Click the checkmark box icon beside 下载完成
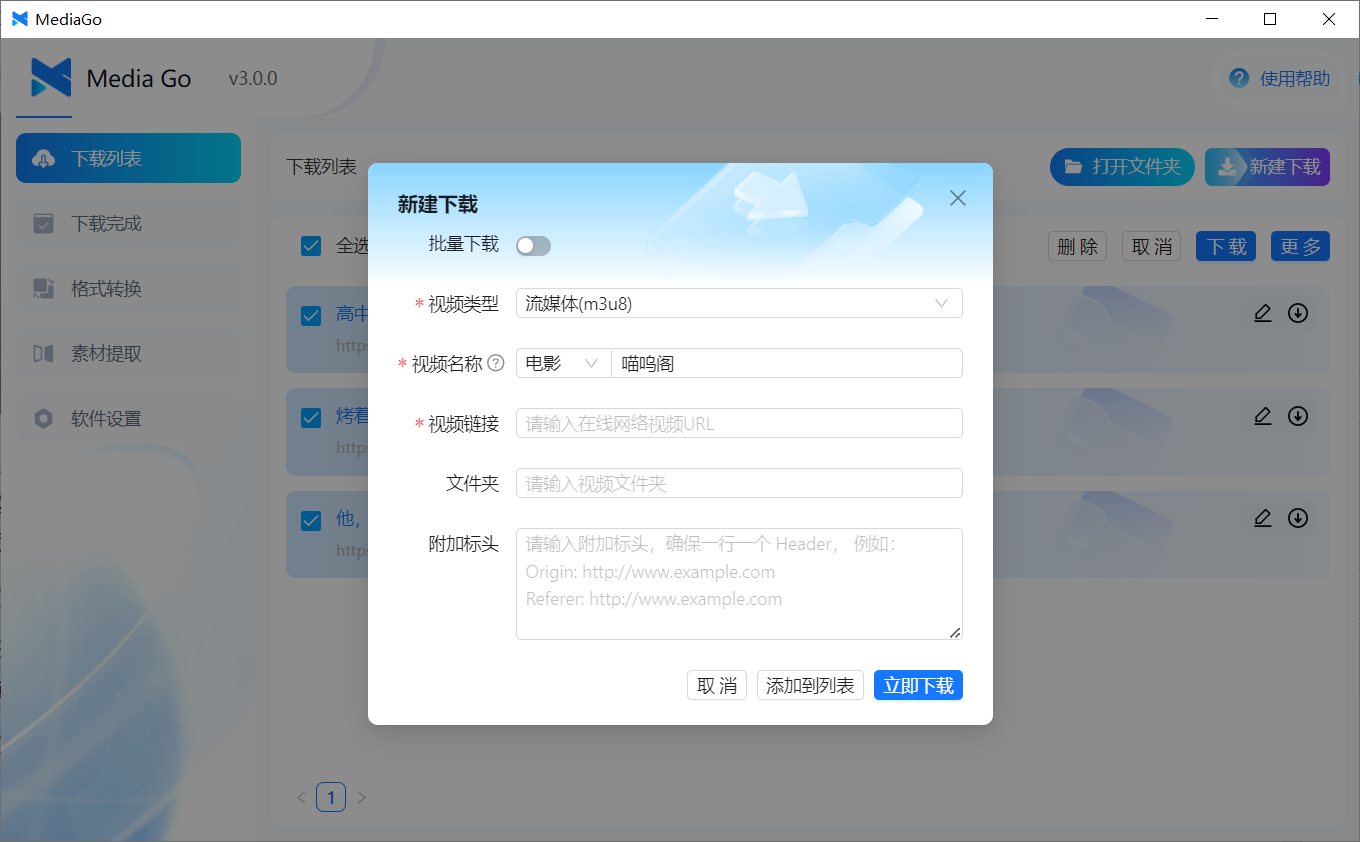This screenshot has height=842, width=1360. [43, 223]
